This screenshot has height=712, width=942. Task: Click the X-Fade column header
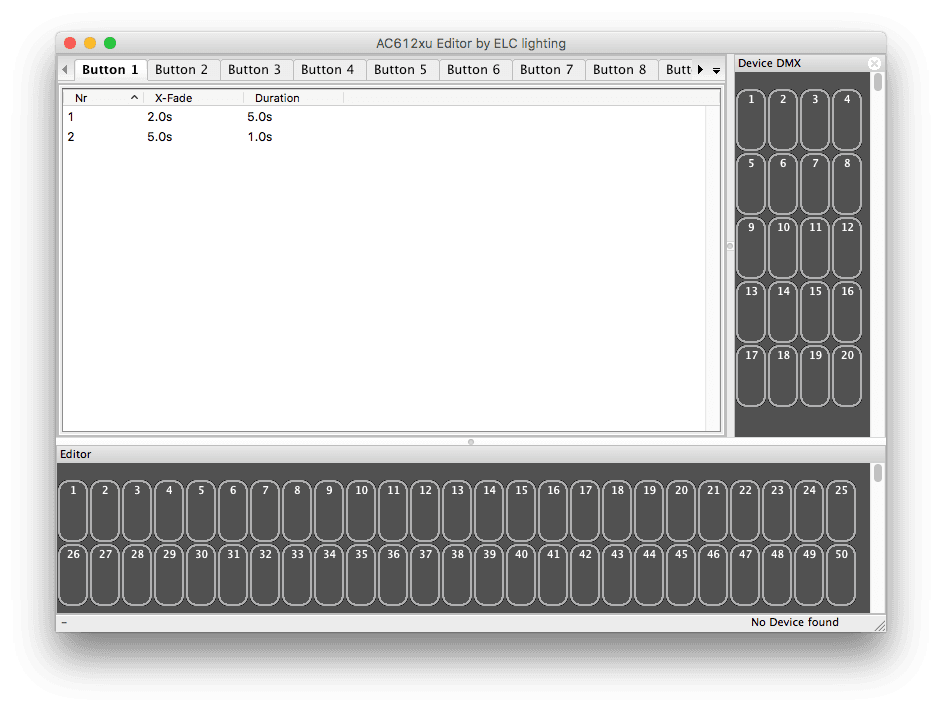[193, 98]
